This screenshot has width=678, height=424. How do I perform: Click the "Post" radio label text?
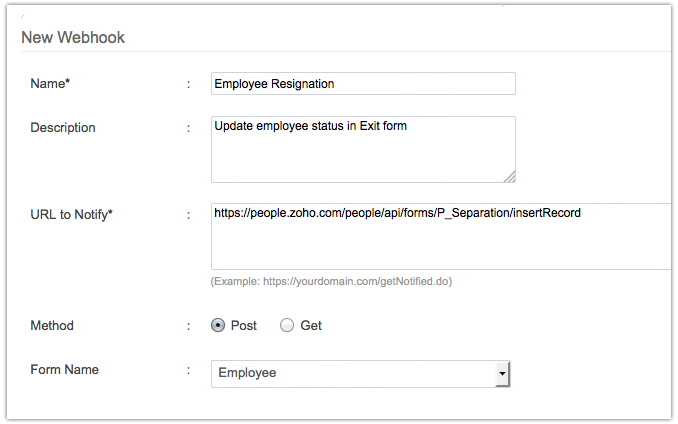[244, 326]
